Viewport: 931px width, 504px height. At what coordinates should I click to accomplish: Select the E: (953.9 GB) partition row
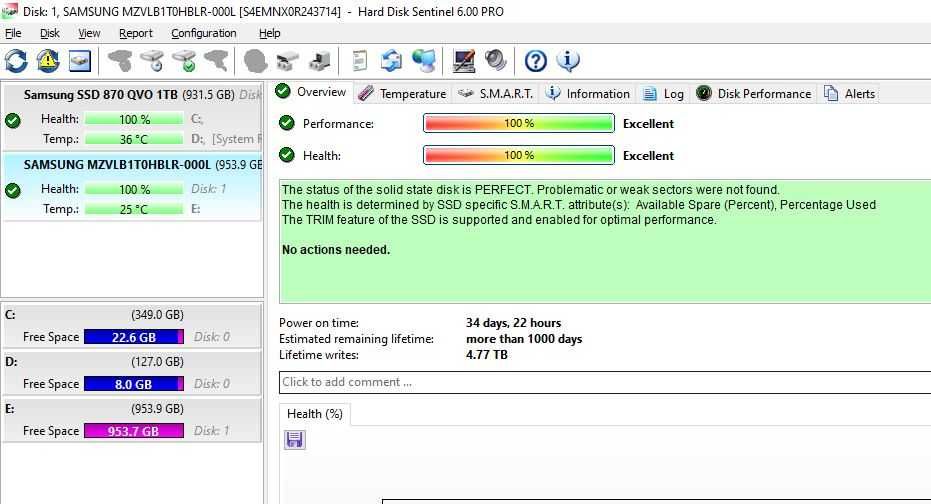(132, 420)
